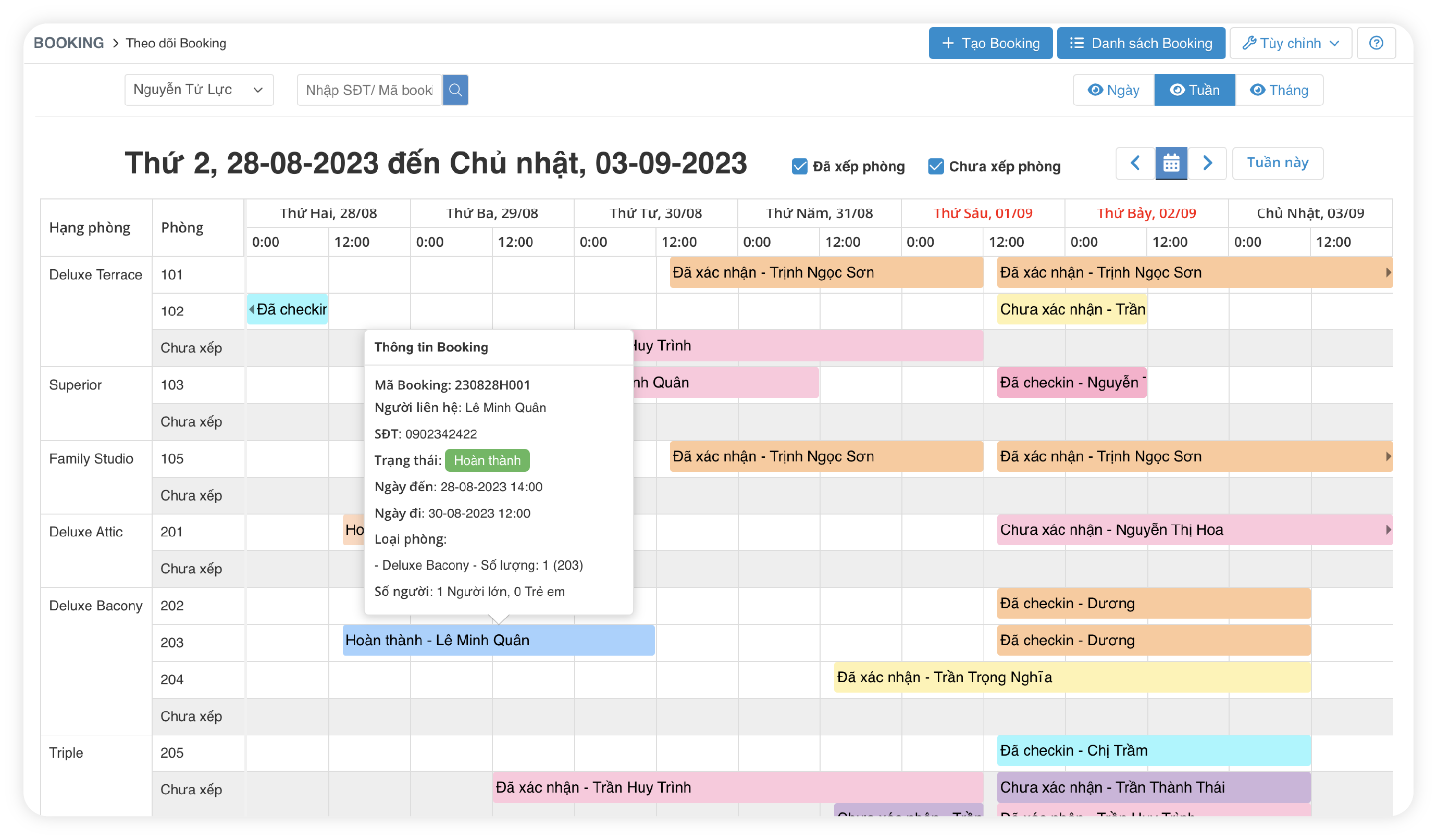Image resolution: width=1437 pixels, height=840 pixels.
Task: Uncheck the Đã xếp phòng checkbox
Action: pos(799,167)
